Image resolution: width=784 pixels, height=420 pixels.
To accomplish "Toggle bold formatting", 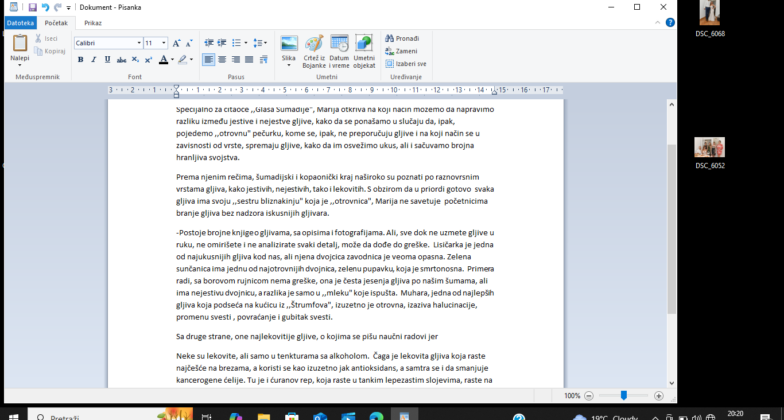I will tap(80, 60).
